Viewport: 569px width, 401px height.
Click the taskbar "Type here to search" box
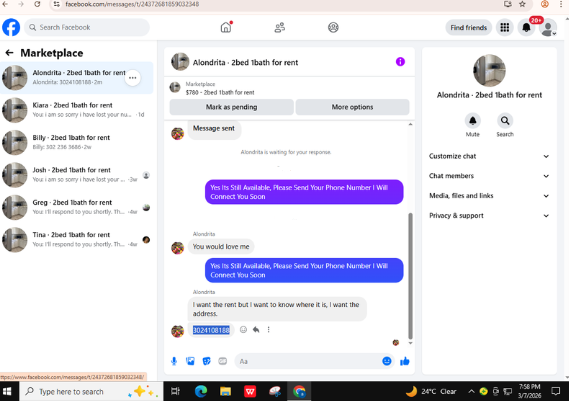tap(91, 392)
